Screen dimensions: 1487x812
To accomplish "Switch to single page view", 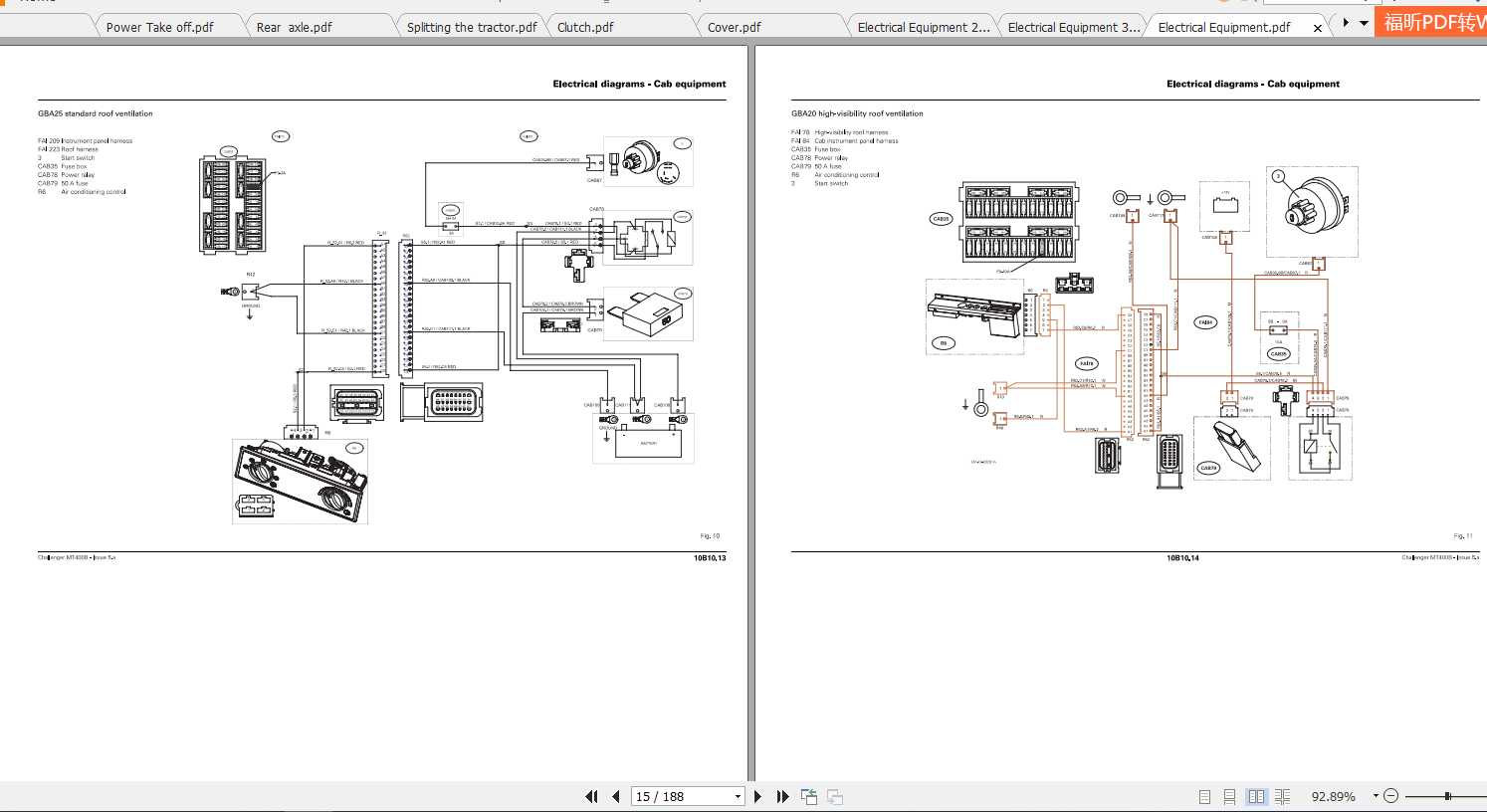I will tap(1204, 796).
